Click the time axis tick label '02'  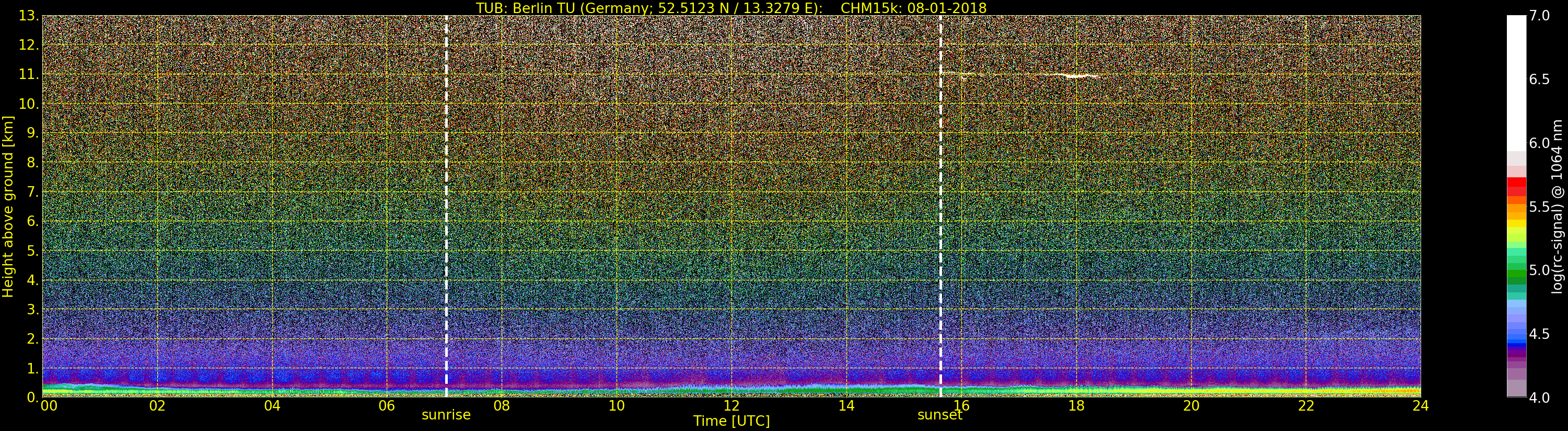pos(157,406)
